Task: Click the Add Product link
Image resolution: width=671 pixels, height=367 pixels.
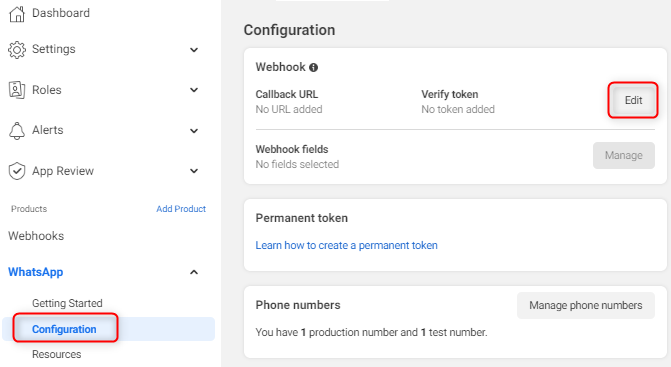Action: [x=181, y=209]
